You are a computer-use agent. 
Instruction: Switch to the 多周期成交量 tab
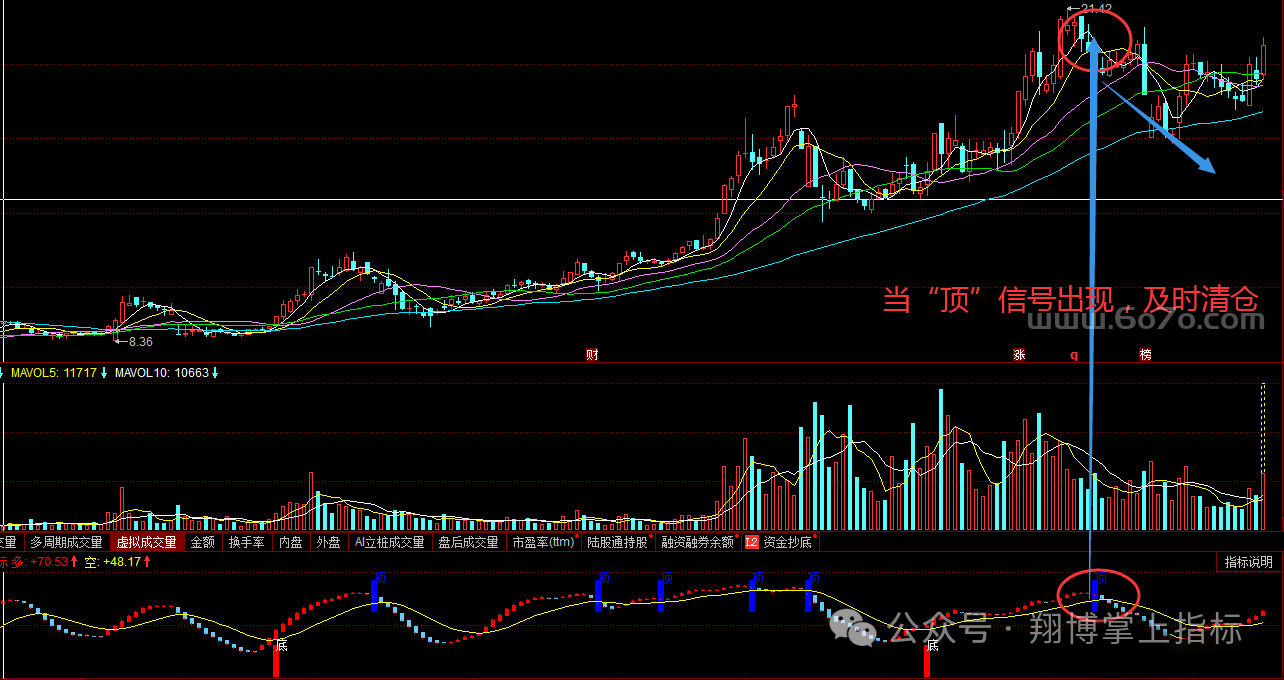[66, 542]
